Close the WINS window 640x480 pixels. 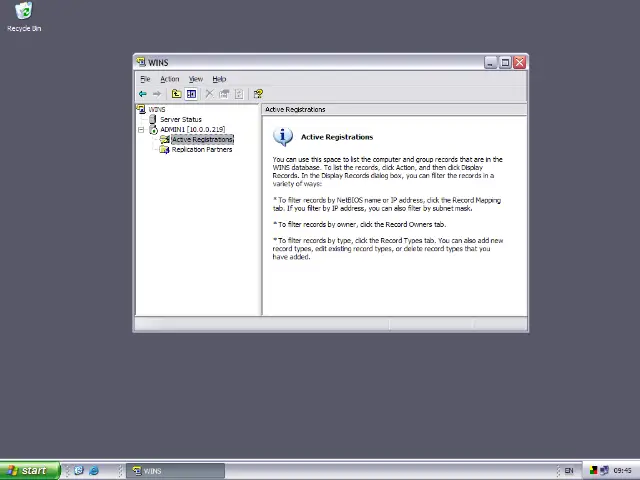click(x=520, y=62)
